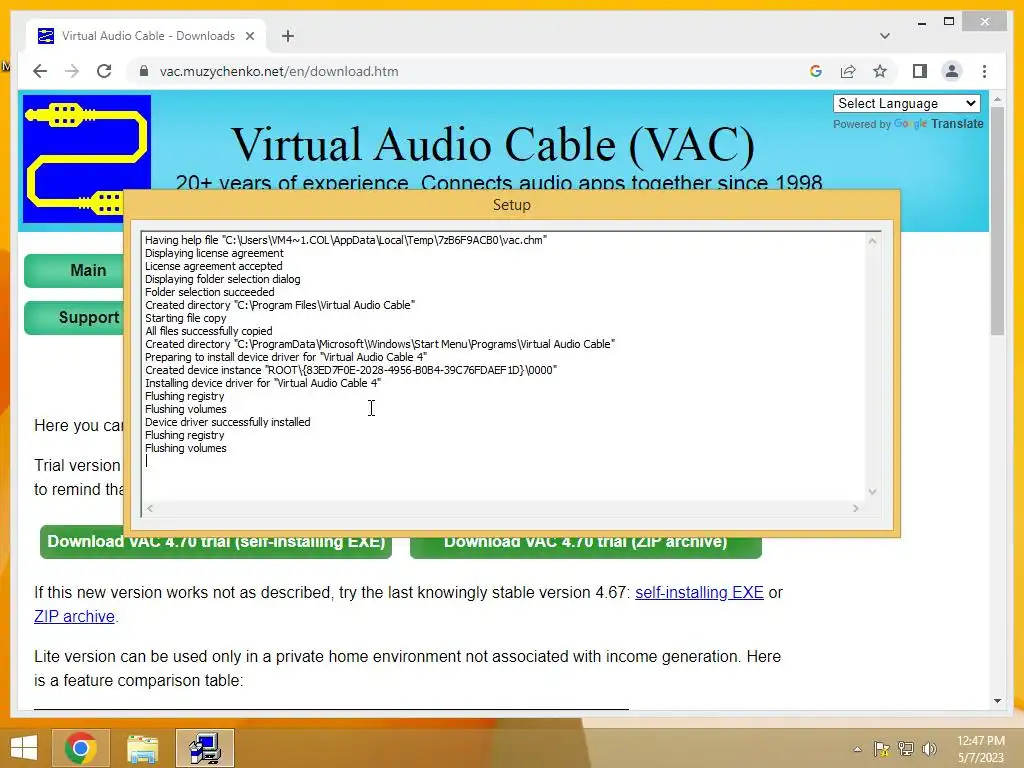This screenshot has height=768, width=1024.
Task: Download VAC 4.70 trial self-installing EXE
Action: click(x=216, y=547)
